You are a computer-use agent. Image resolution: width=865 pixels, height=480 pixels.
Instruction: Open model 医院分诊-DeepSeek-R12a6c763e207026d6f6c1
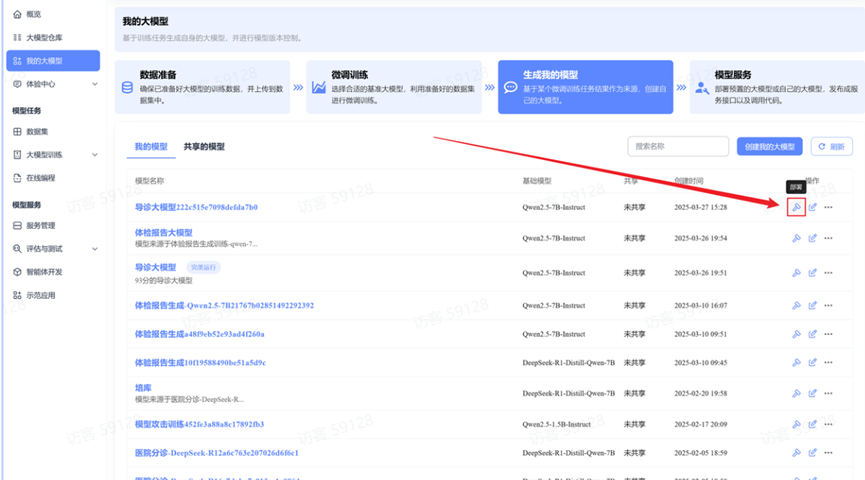coord(217,453)
